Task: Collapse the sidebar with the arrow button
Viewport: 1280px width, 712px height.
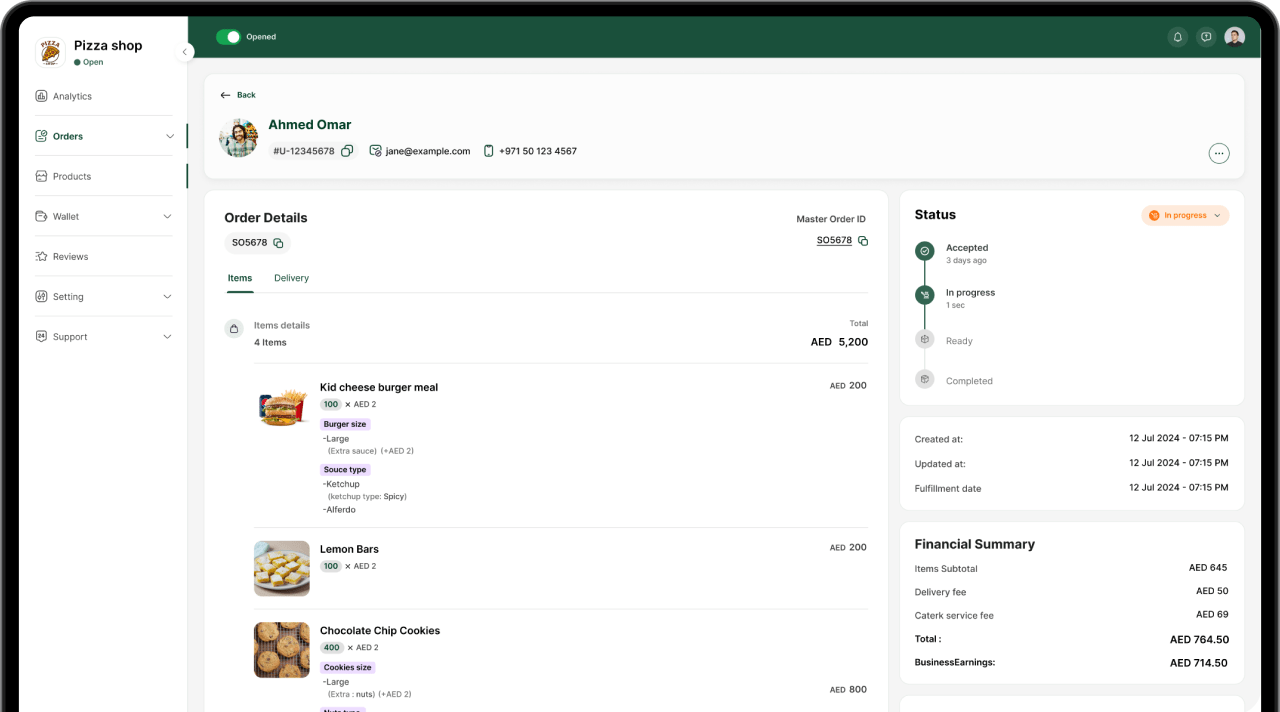Action: (184, 52)
